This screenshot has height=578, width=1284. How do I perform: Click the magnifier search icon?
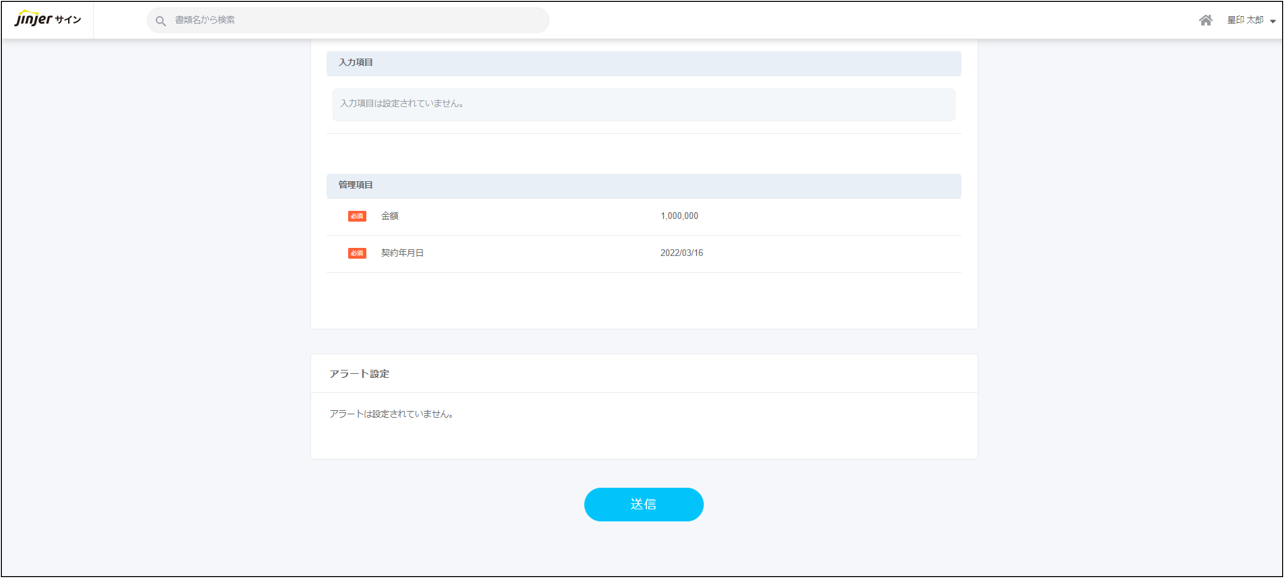(160, 20)
